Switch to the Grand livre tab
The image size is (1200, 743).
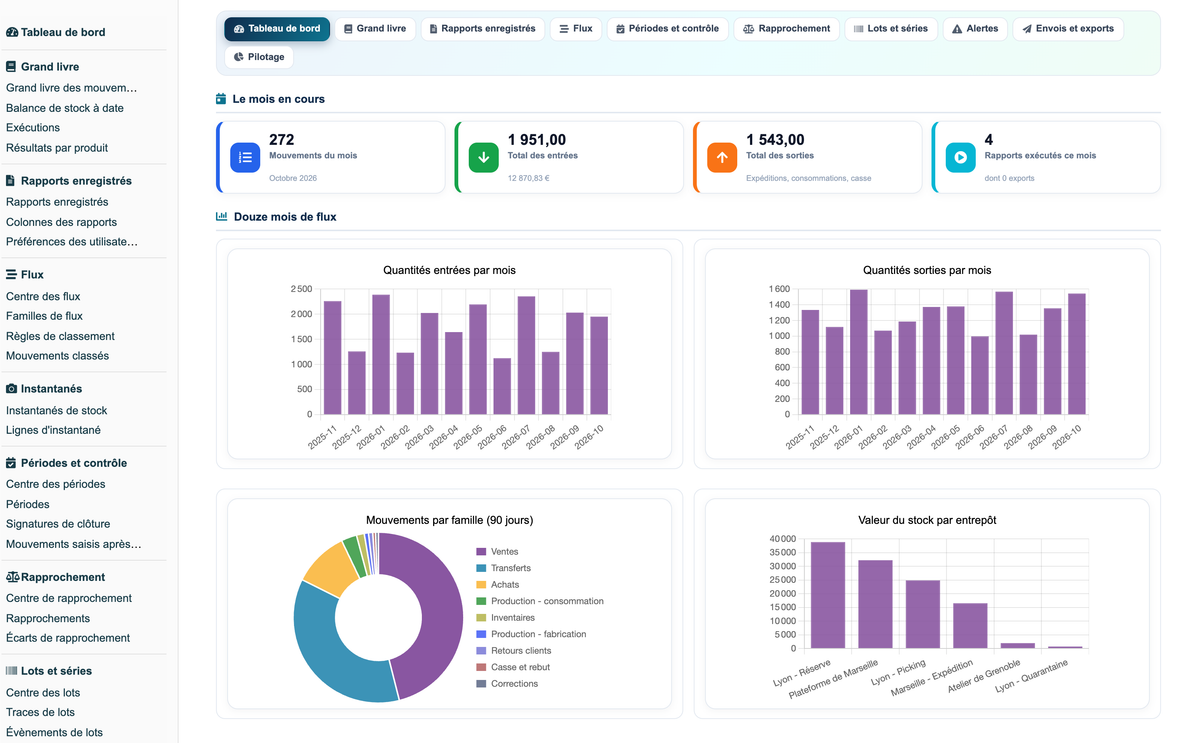coord(375,29)
